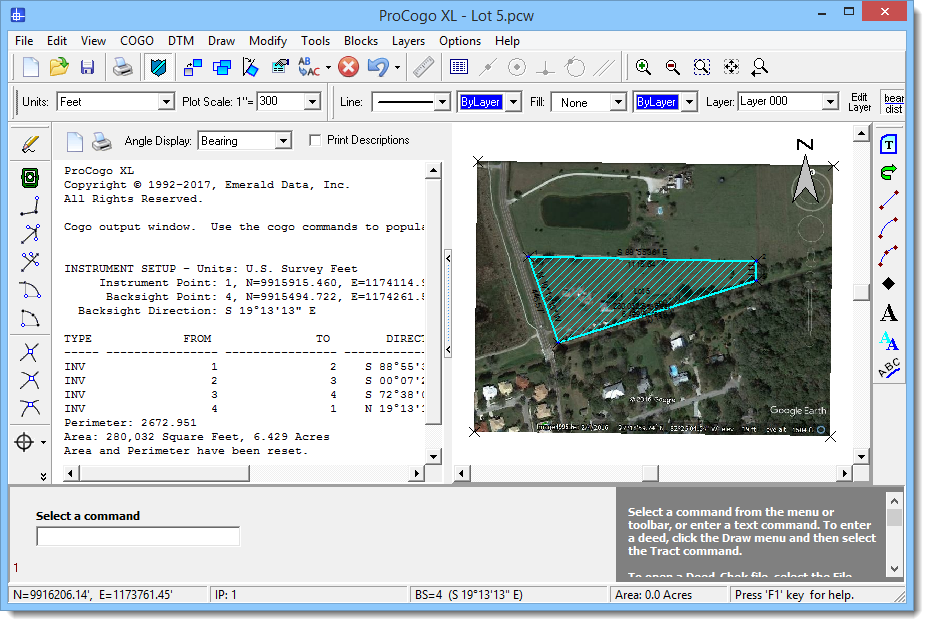Click the Area: 0.0 Acres status entry

[653, 595]
